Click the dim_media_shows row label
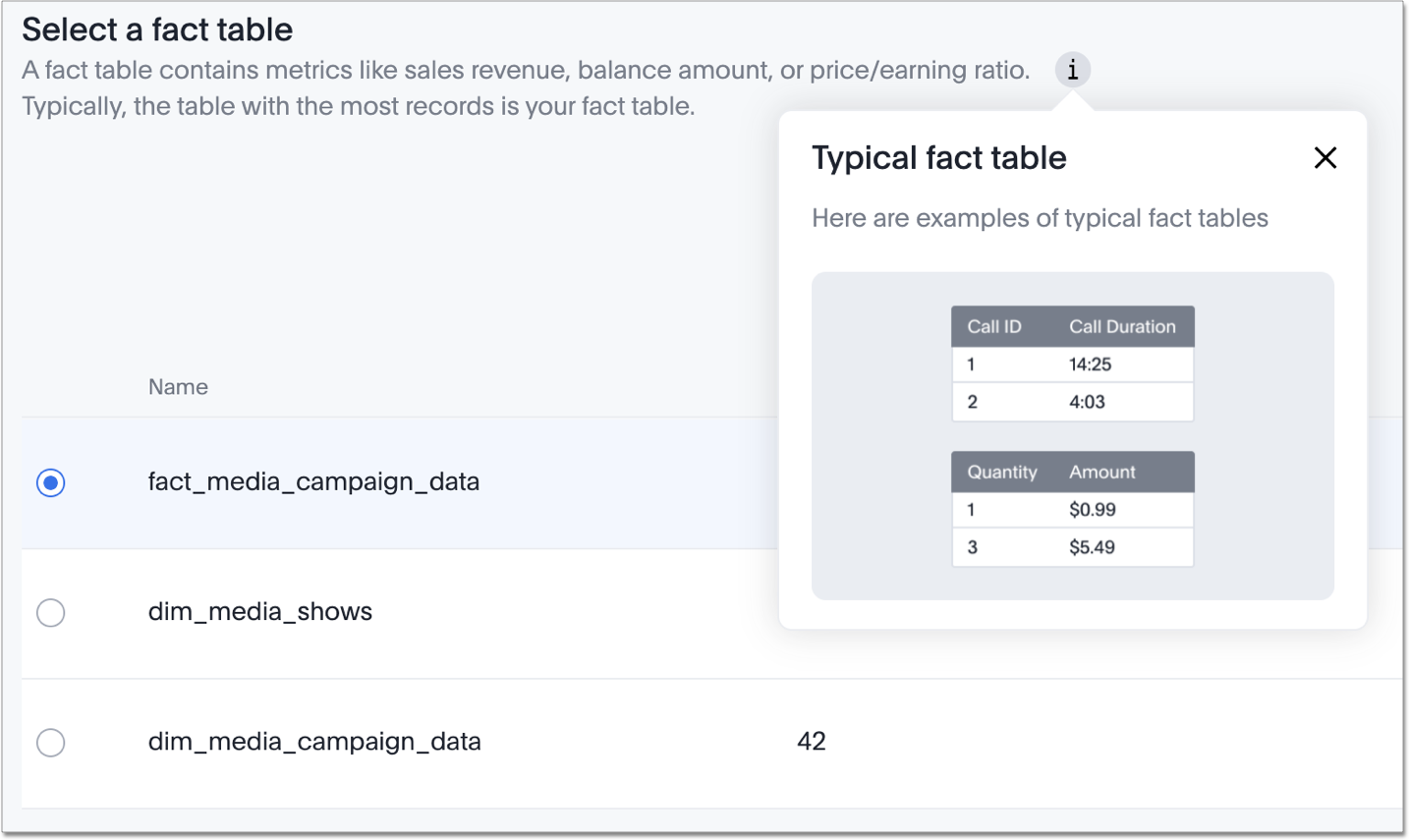The height and width of the screenshot is (840, 1409). tap(260, 612)
